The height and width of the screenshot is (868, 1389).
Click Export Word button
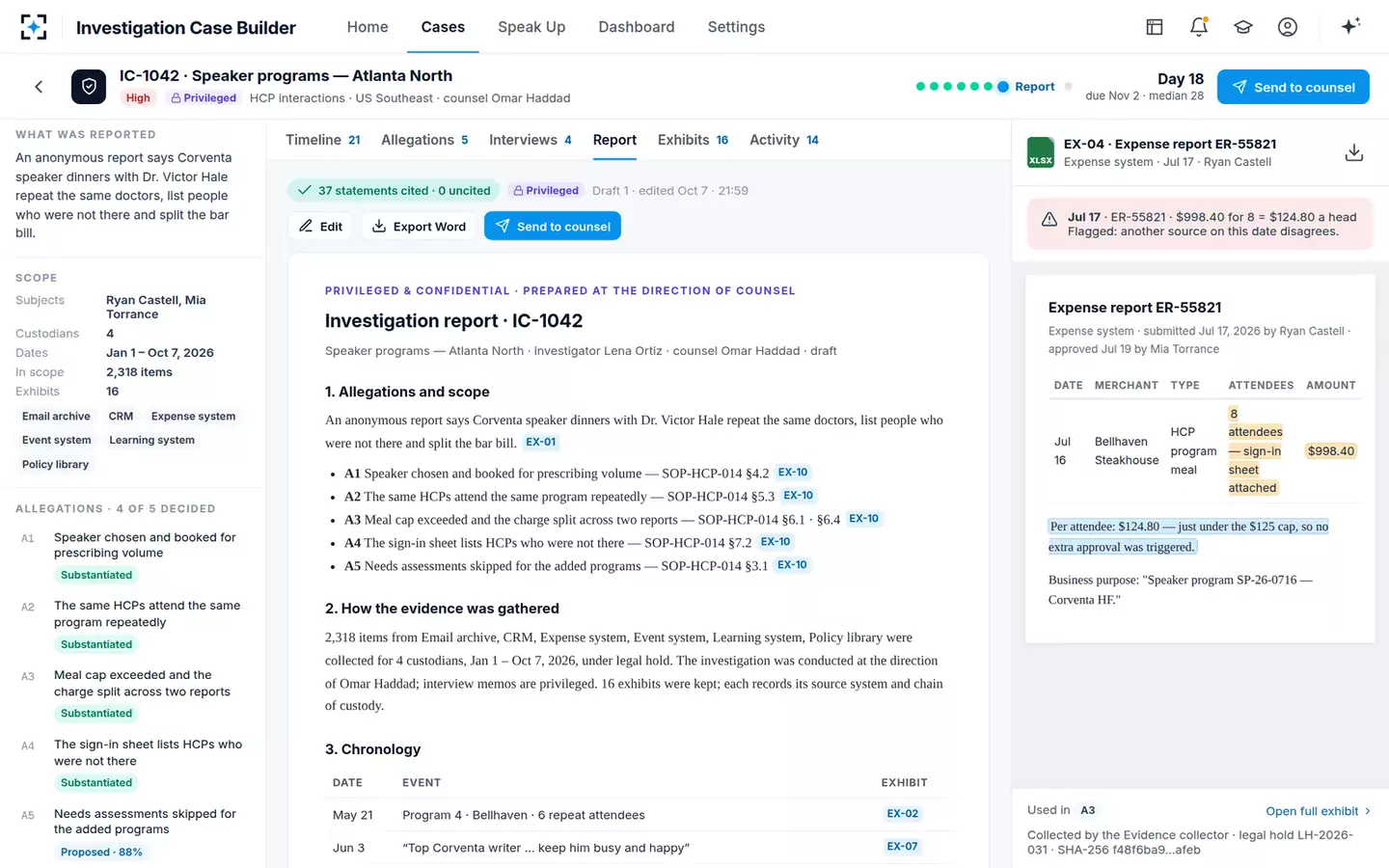tap(419, 226)
